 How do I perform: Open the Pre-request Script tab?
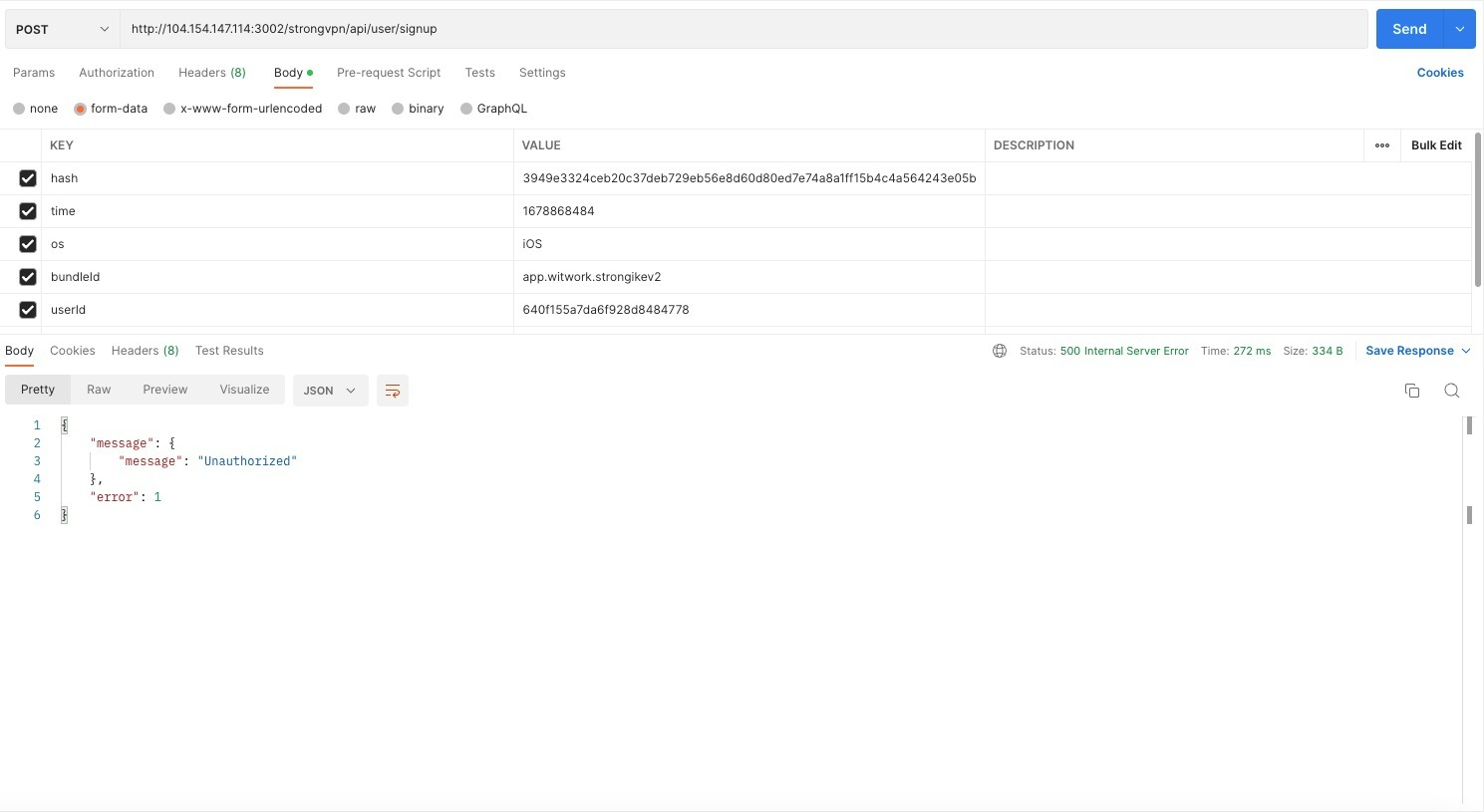(x=389, y=73)
